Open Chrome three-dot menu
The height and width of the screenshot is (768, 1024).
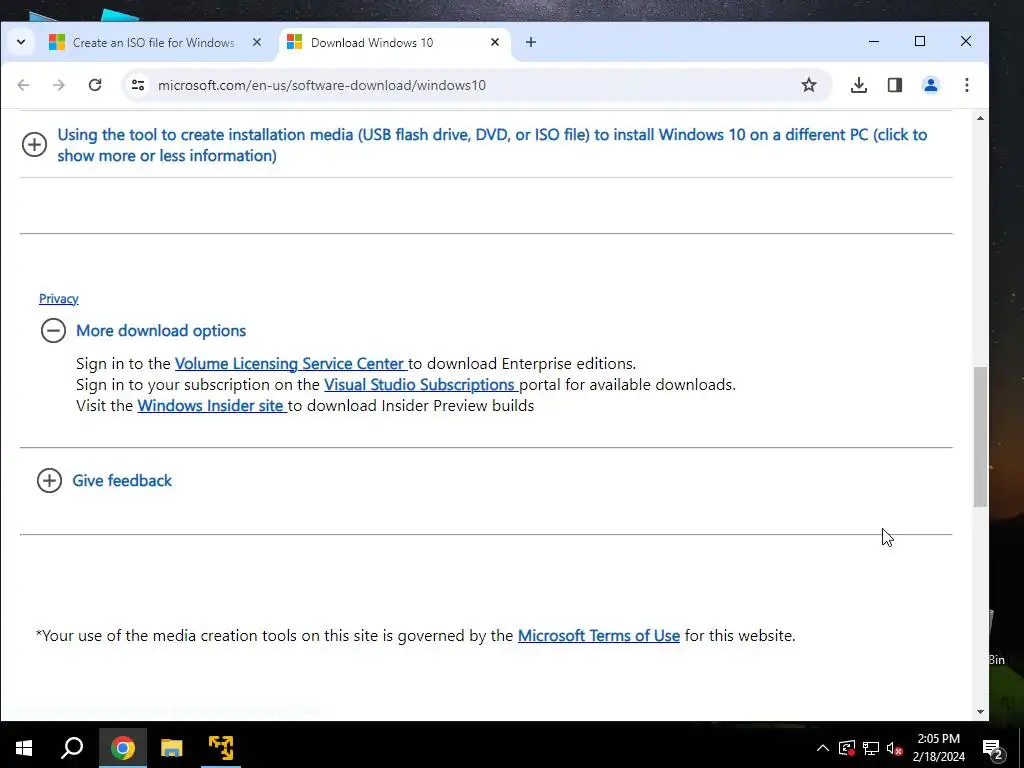click(967, 85)
